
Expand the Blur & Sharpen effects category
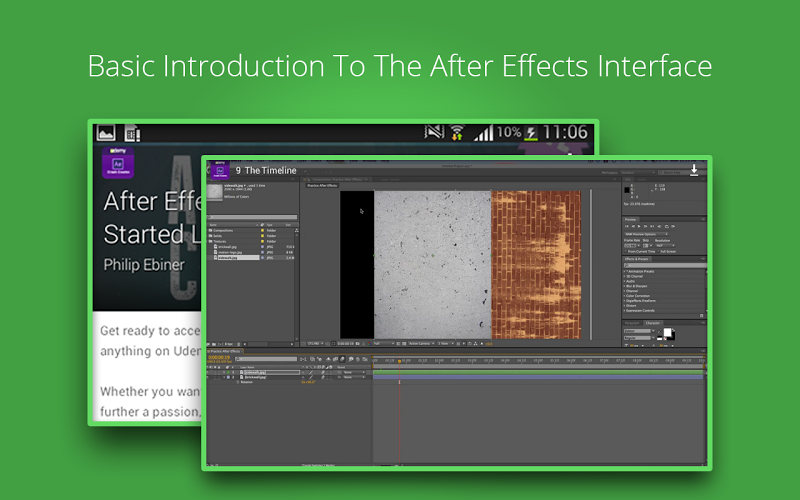624,286
